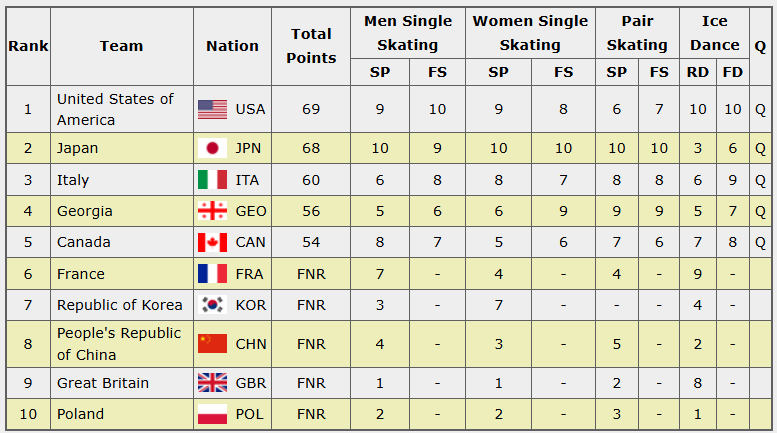Click the Great Britain flag icon
777x433 pixels.
[212, 383]
